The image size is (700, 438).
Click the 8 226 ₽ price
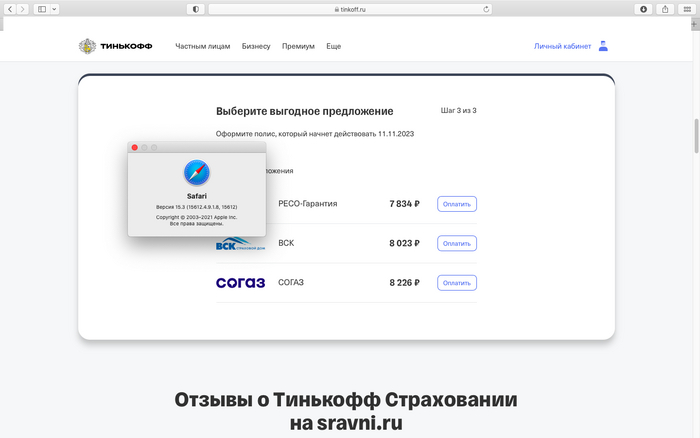tap(404, 283)
